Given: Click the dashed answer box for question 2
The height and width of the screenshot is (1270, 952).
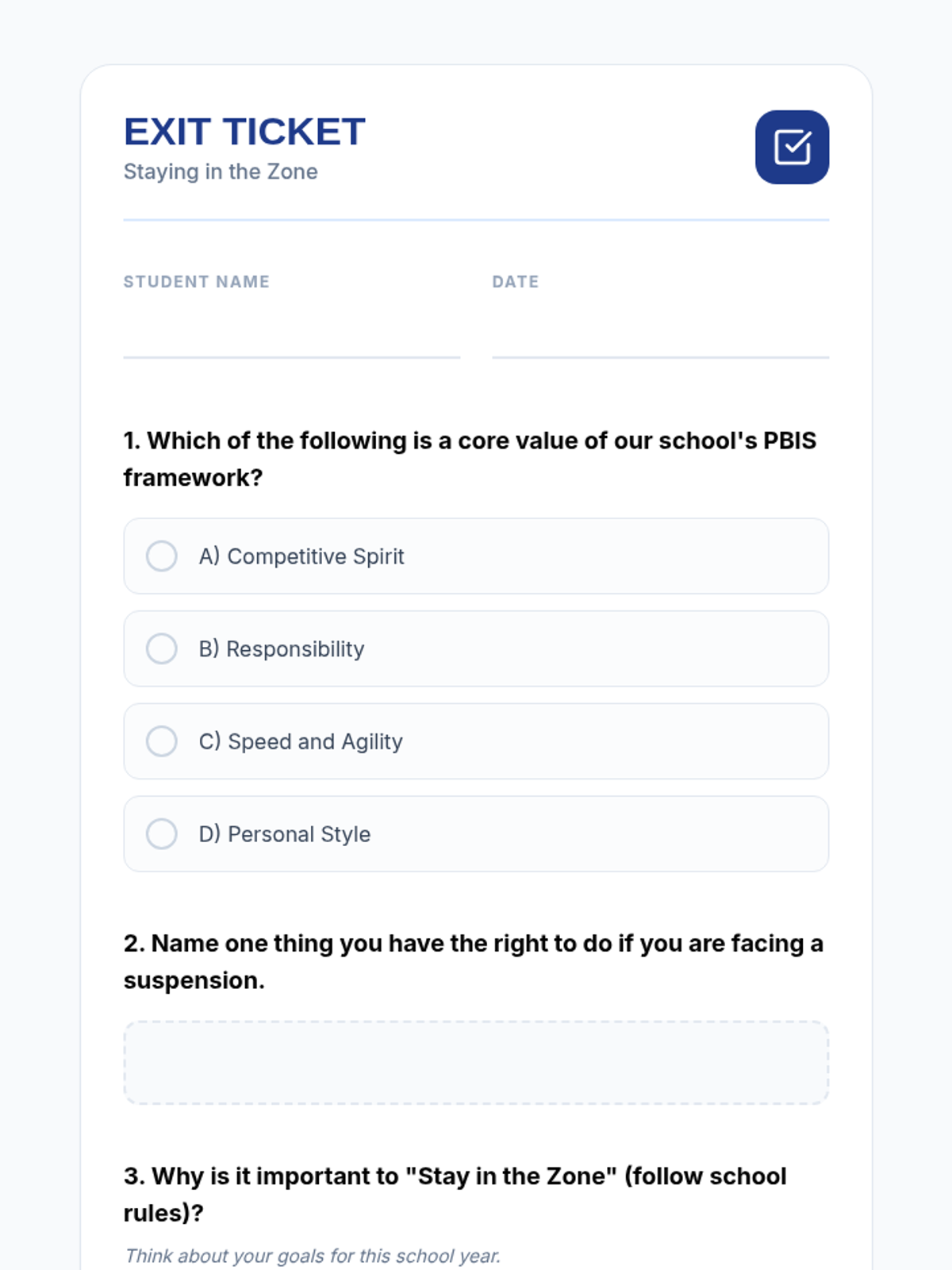Looking at the screenshot, I should coord(476,1062).
